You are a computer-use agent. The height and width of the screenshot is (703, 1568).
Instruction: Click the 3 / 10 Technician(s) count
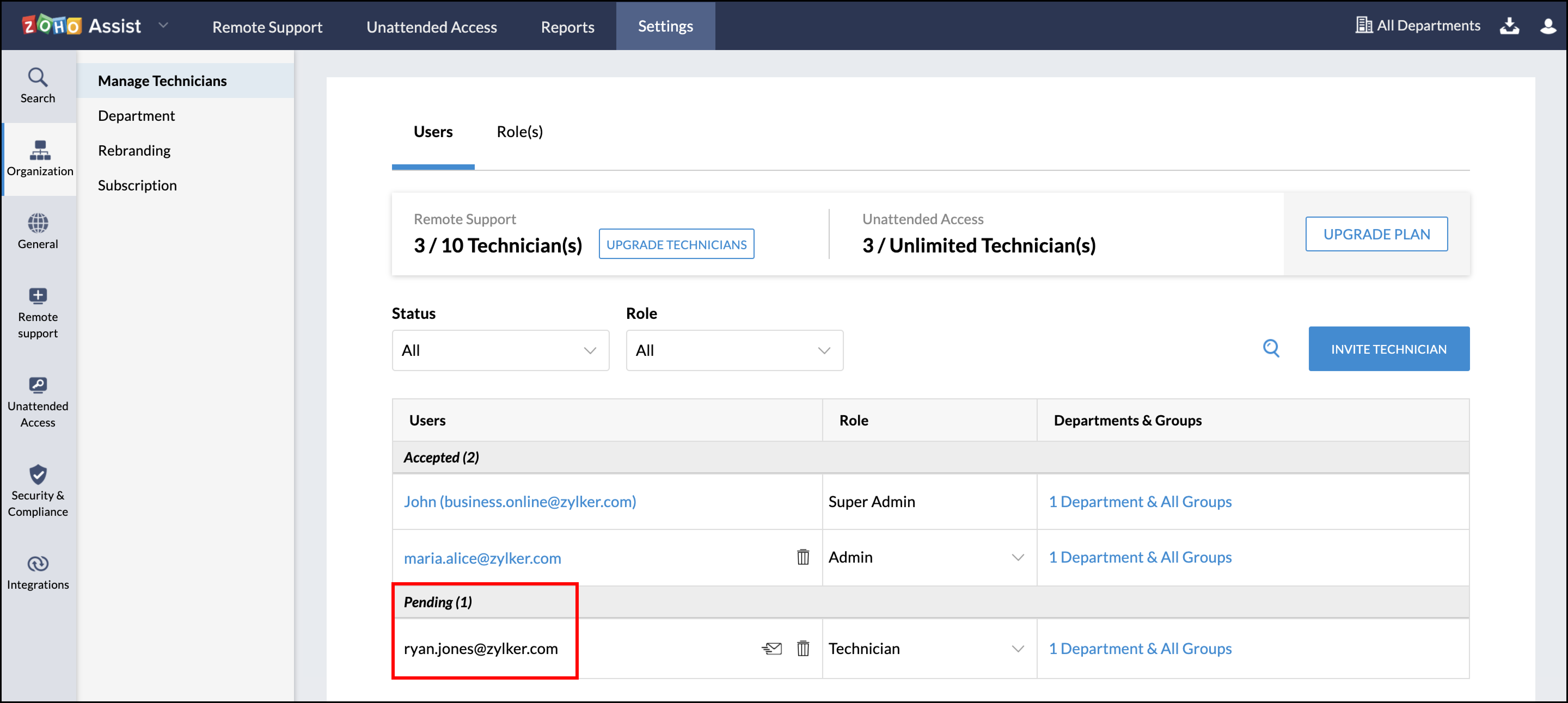[x=497, y=246]
